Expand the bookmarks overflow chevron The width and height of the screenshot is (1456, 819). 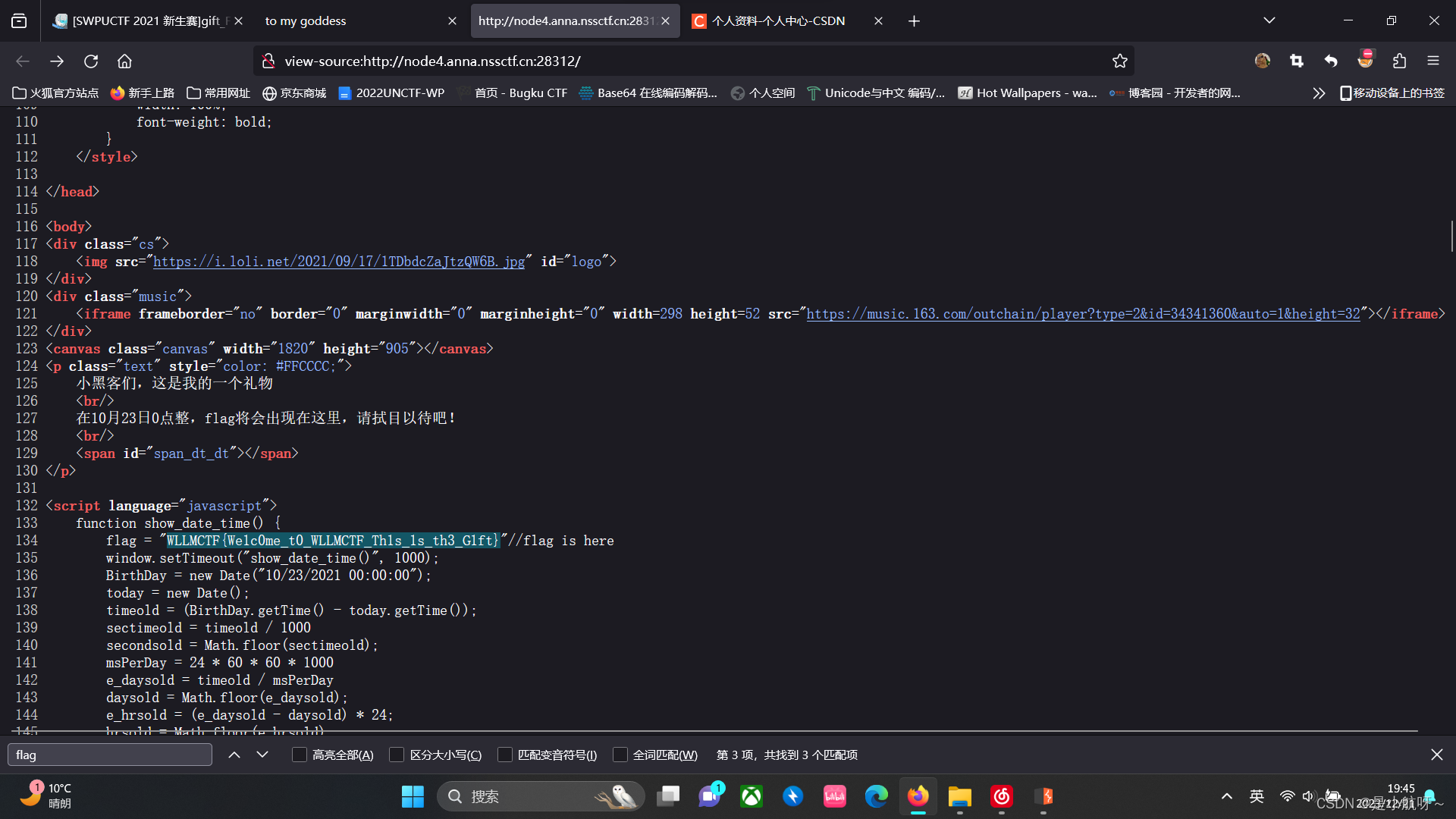point(1318,93)
